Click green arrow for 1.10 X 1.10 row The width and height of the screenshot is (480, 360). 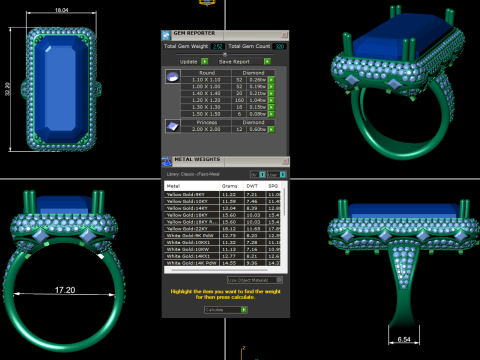coord(271,80)
